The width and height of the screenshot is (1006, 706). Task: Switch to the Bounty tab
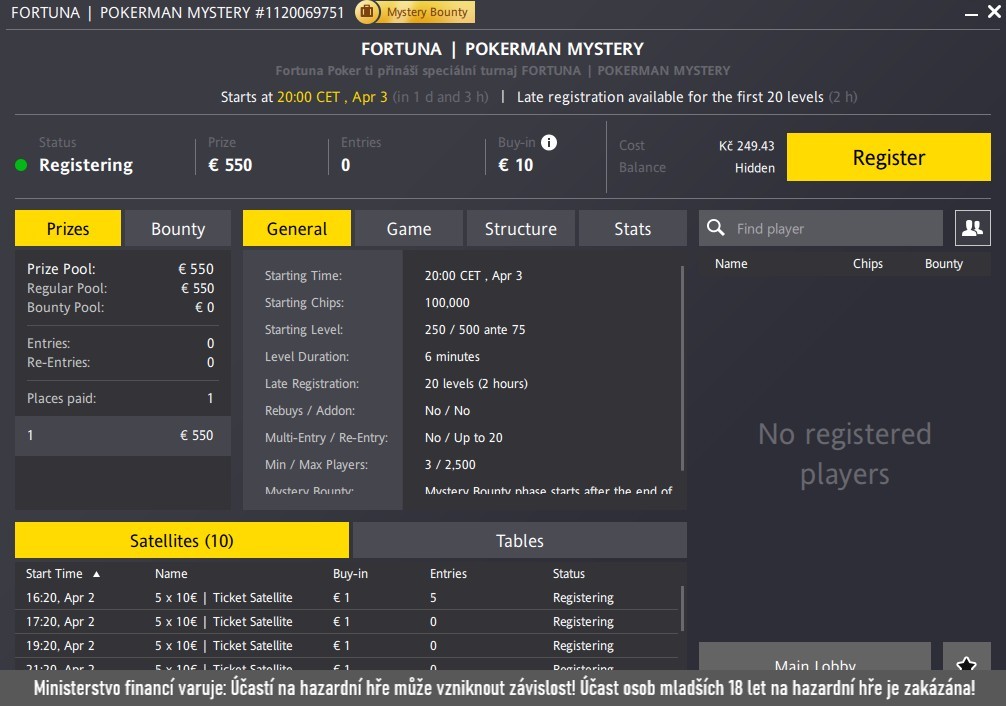click(178, 229)
